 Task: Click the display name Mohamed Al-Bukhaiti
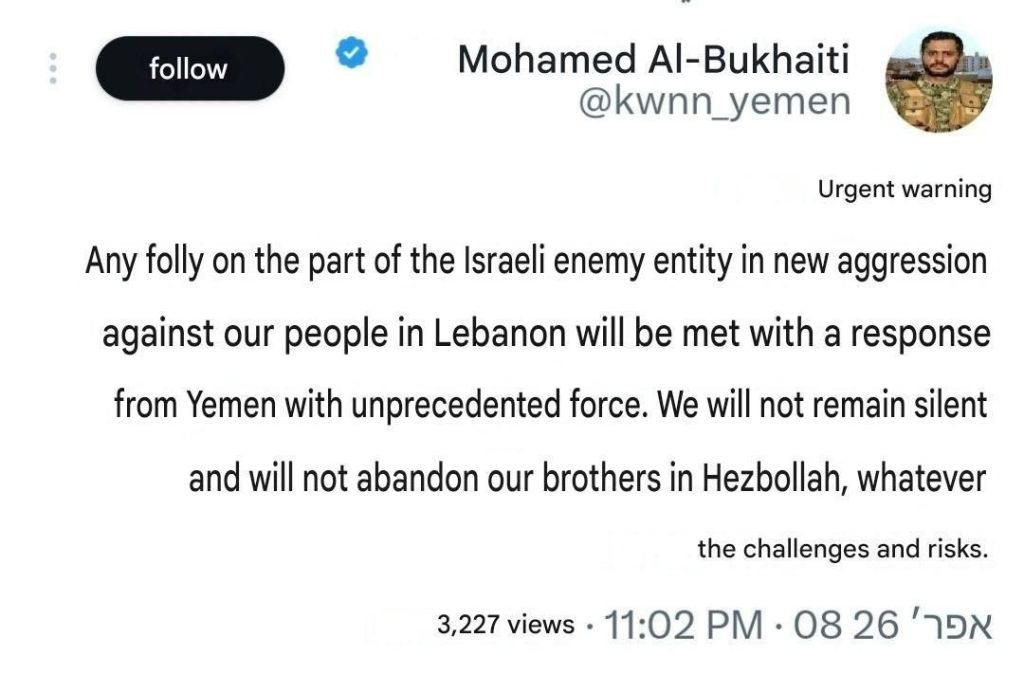(653, 60)
